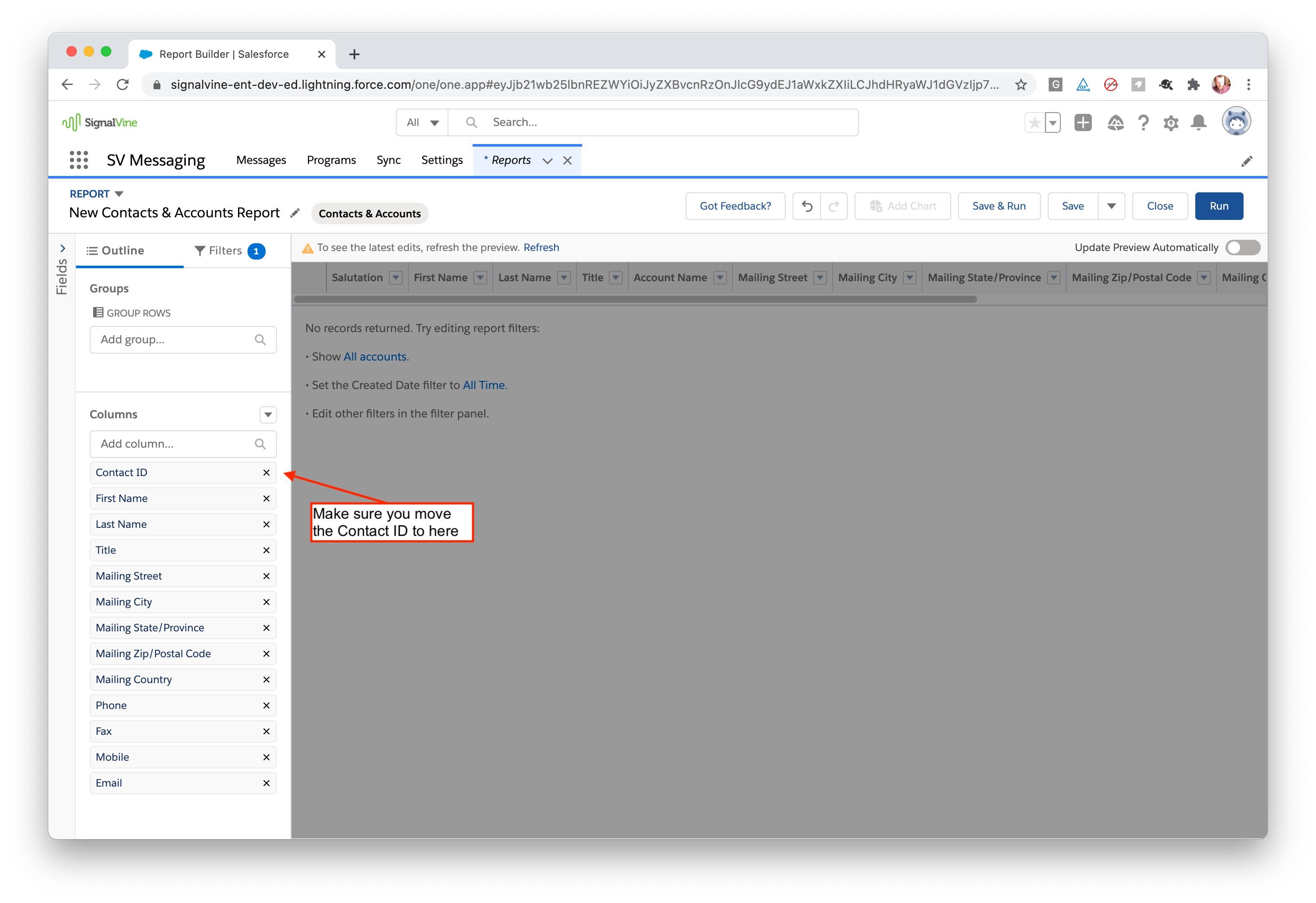Open the Save options dropdown arrow
Image resolution: width=1316 pixels, height=903 pixels.
pyautogui.click(x=1111, y=206)
